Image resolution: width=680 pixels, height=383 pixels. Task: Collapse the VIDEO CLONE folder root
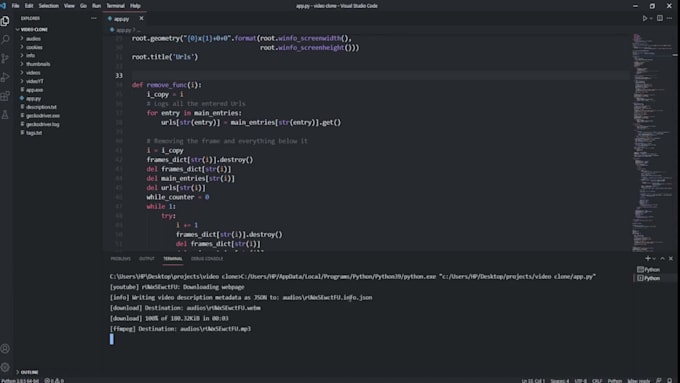point(34,29)
